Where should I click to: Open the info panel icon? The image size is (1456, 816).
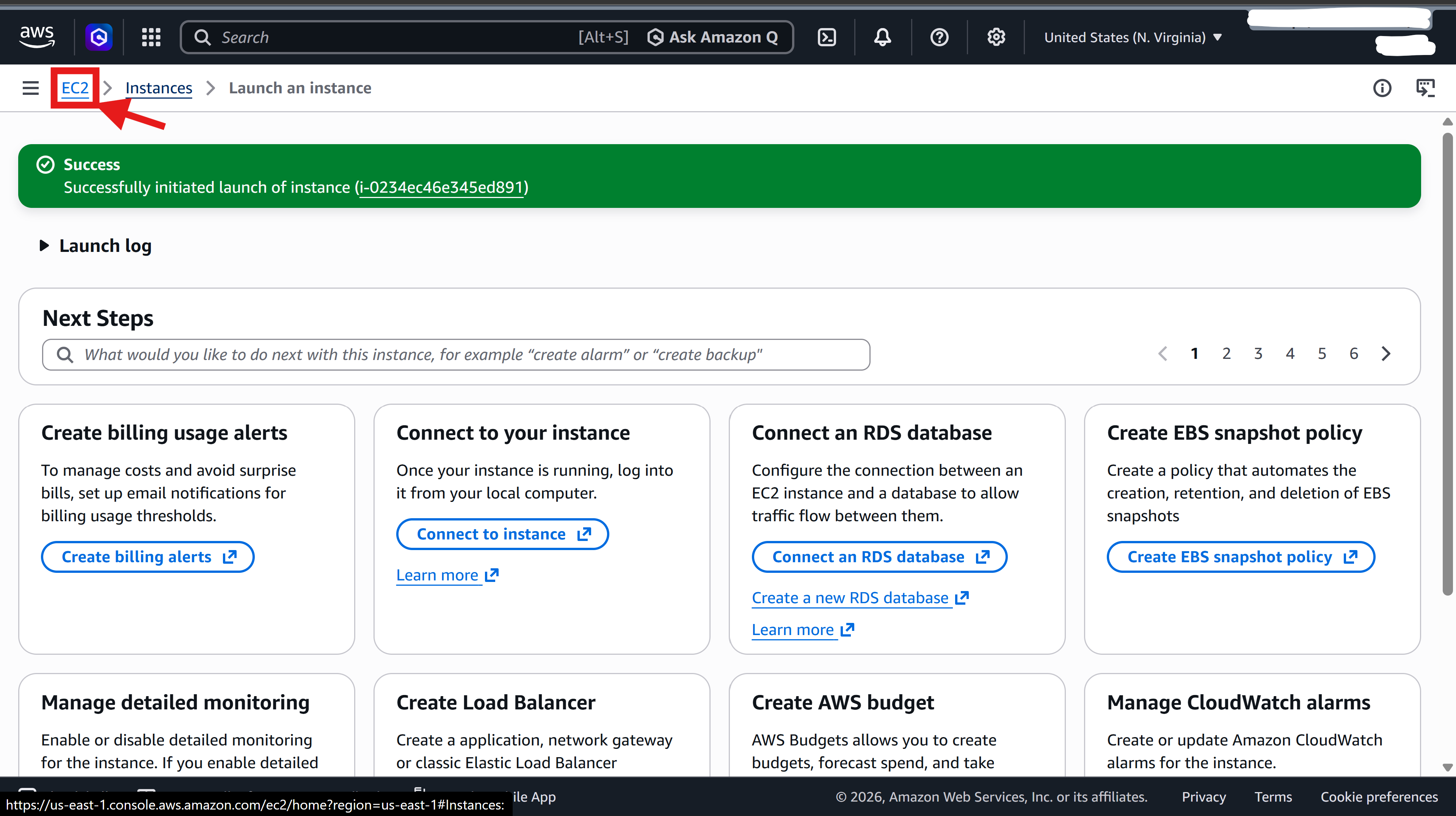pos(1382,88)
